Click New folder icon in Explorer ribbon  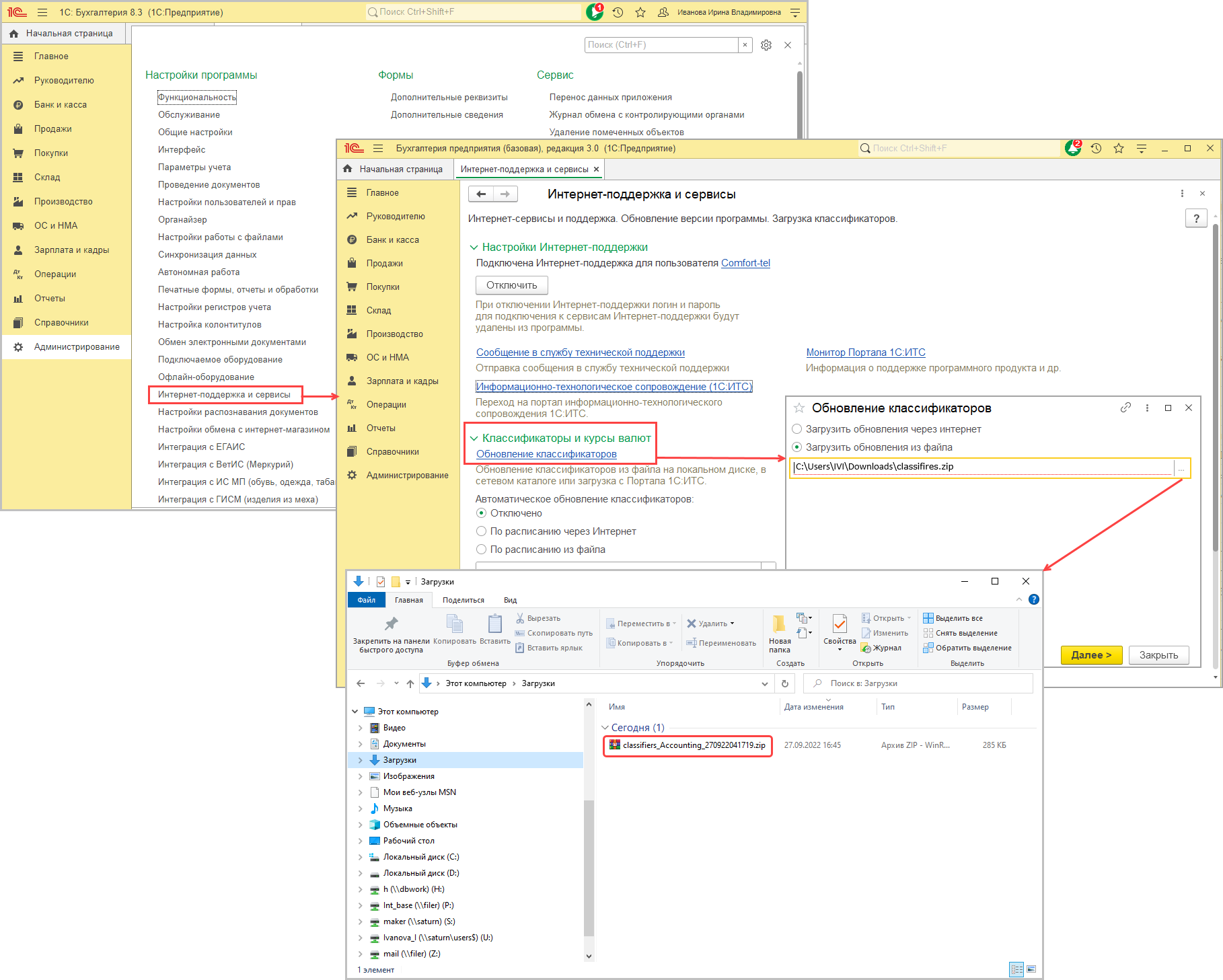[779, 633]
